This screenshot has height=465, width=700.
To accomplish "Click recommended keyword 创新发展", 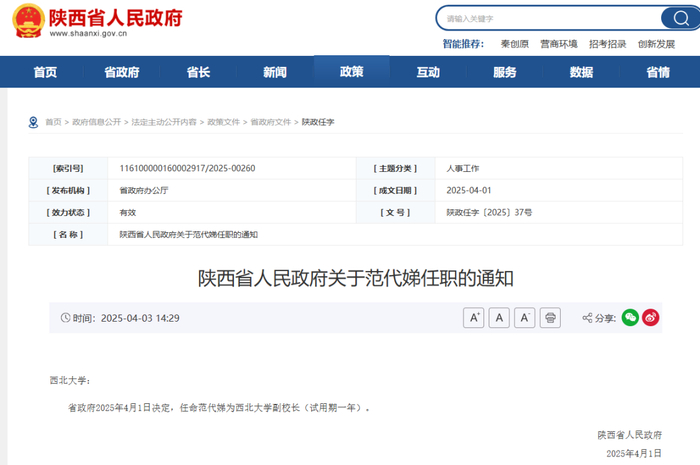I will [656, 44].
